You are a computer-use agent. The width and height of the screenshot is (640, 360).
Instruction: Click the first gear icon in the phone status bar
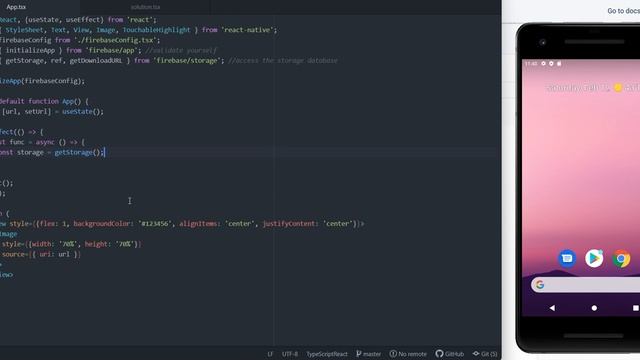click(x=543, y=63)
